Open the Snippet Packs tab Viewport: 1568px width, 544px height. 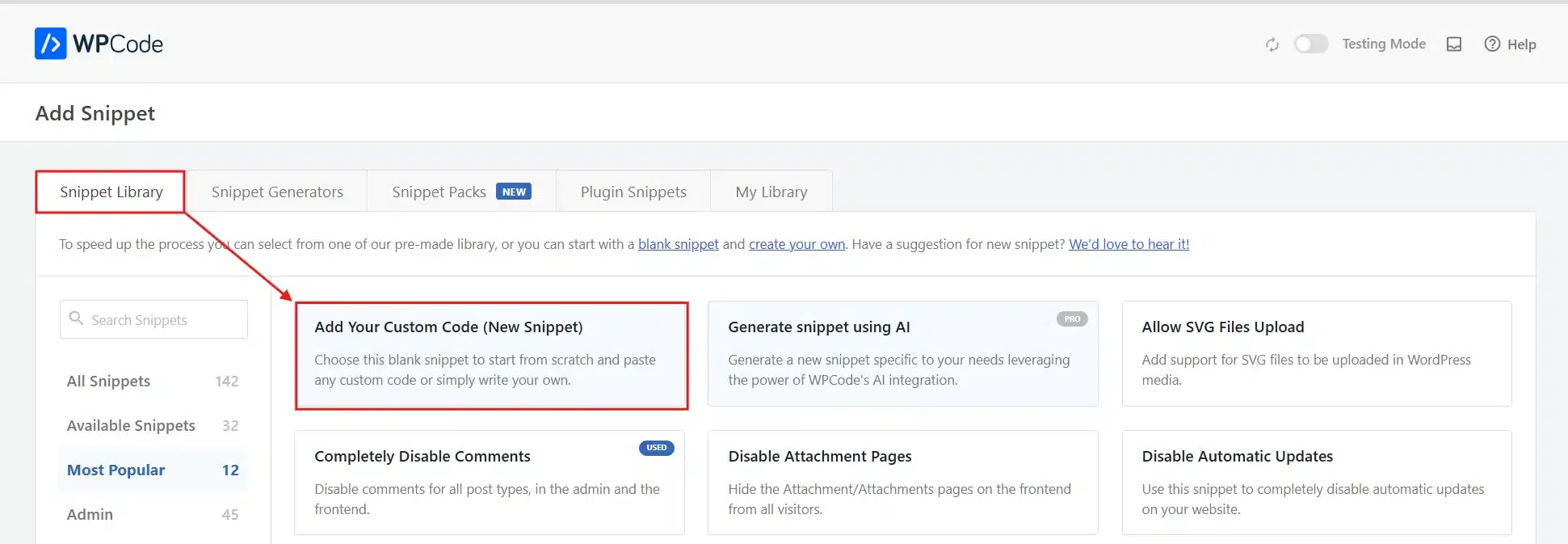coord(461,192)
